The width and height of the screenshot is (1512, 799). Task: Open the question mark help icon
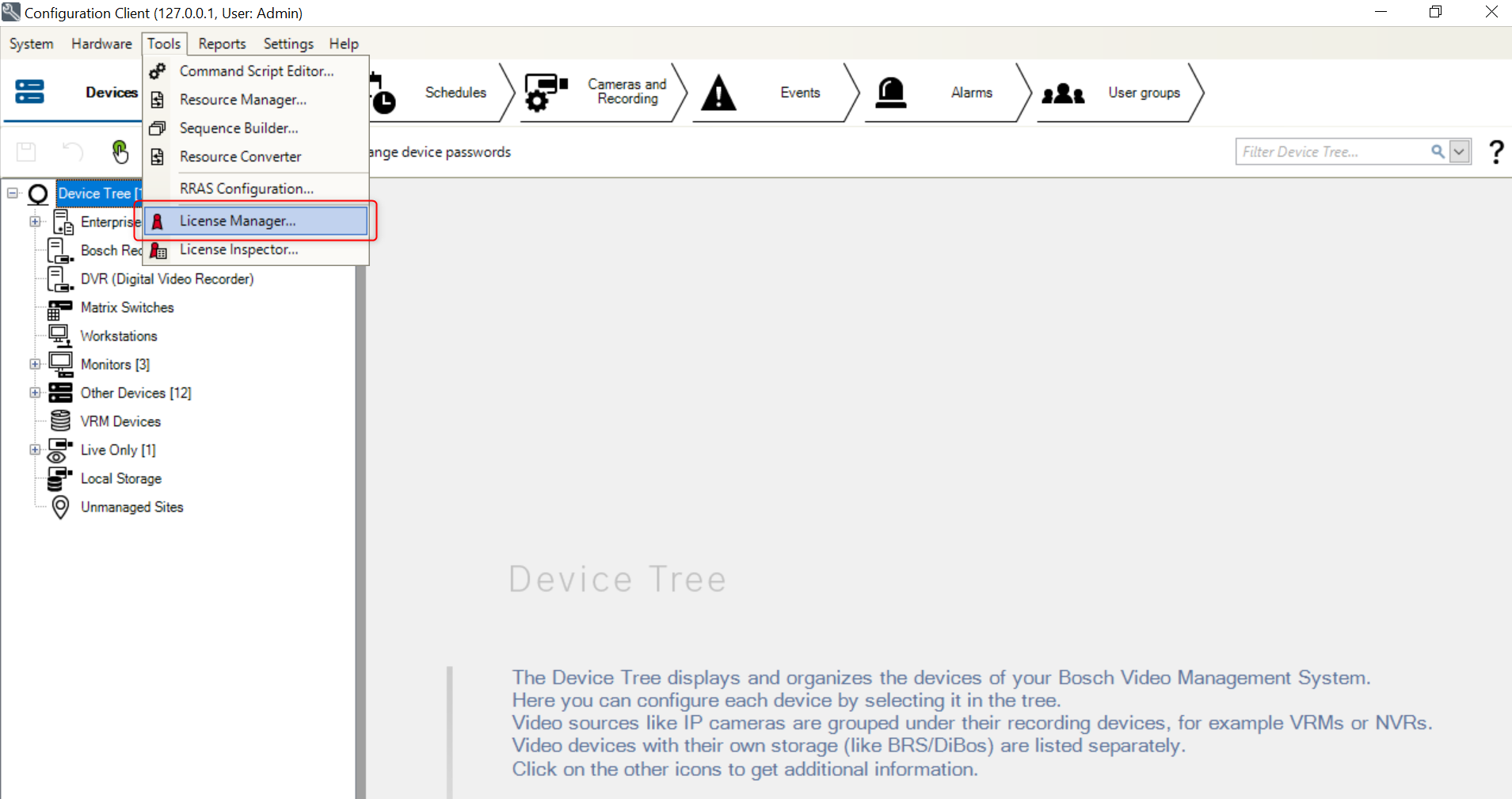1496,151
